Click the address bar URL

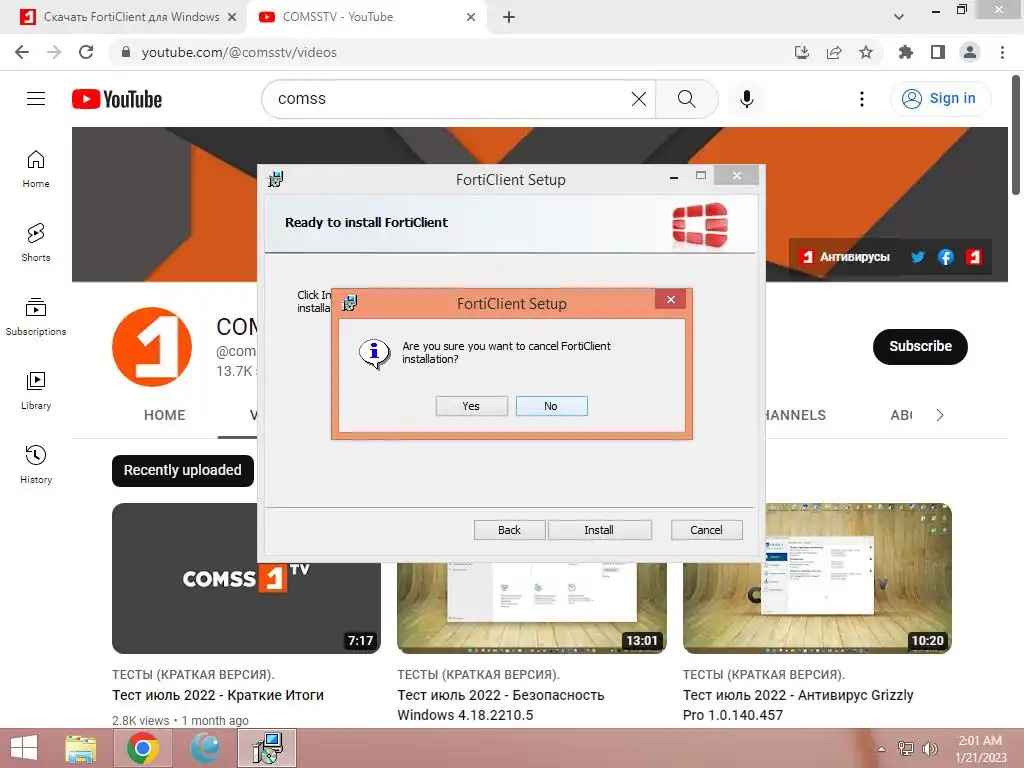coord(239,52)
